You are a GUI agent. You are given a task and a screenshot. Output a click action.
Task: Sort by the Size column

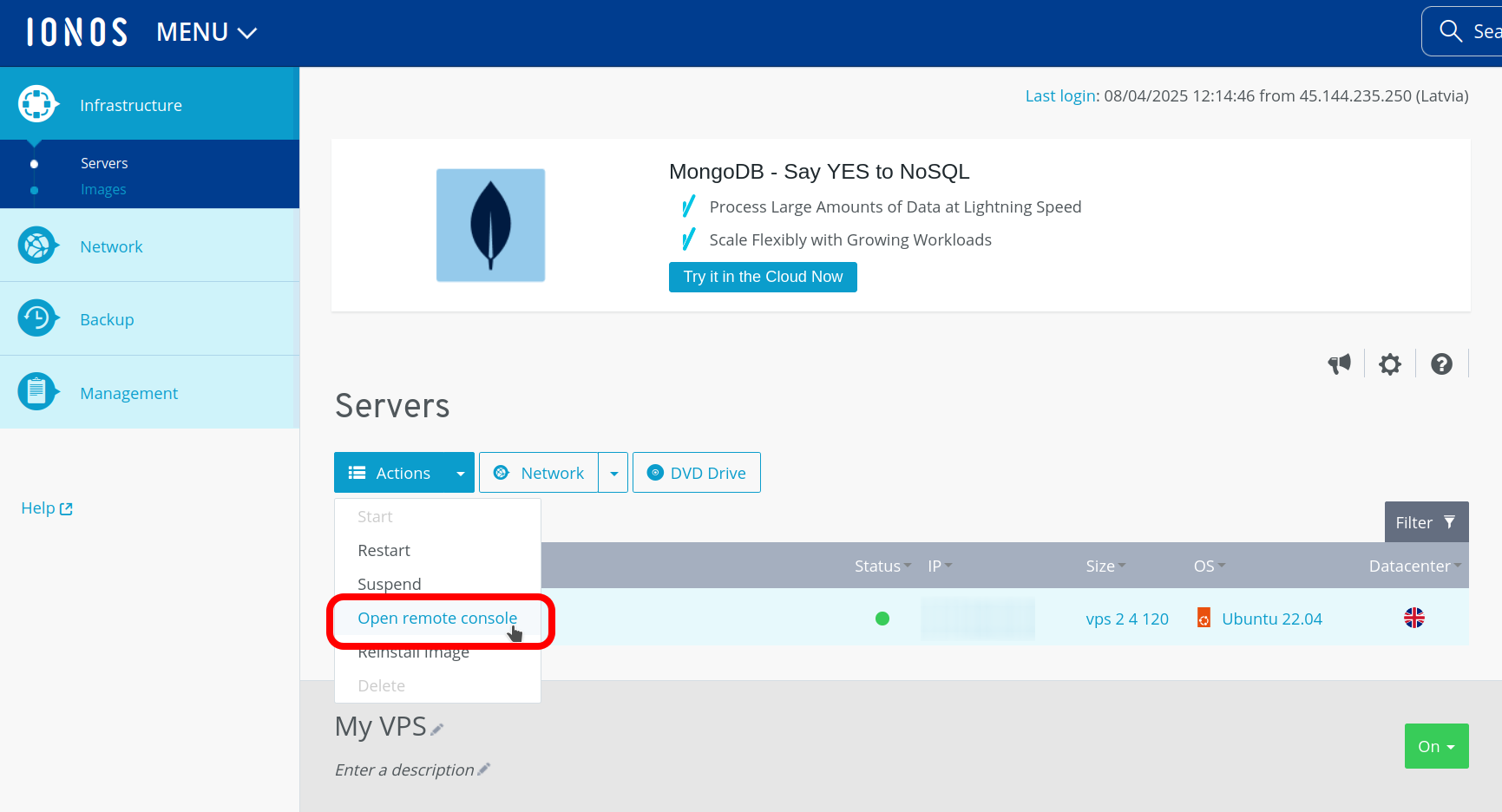click(1105, 566)
